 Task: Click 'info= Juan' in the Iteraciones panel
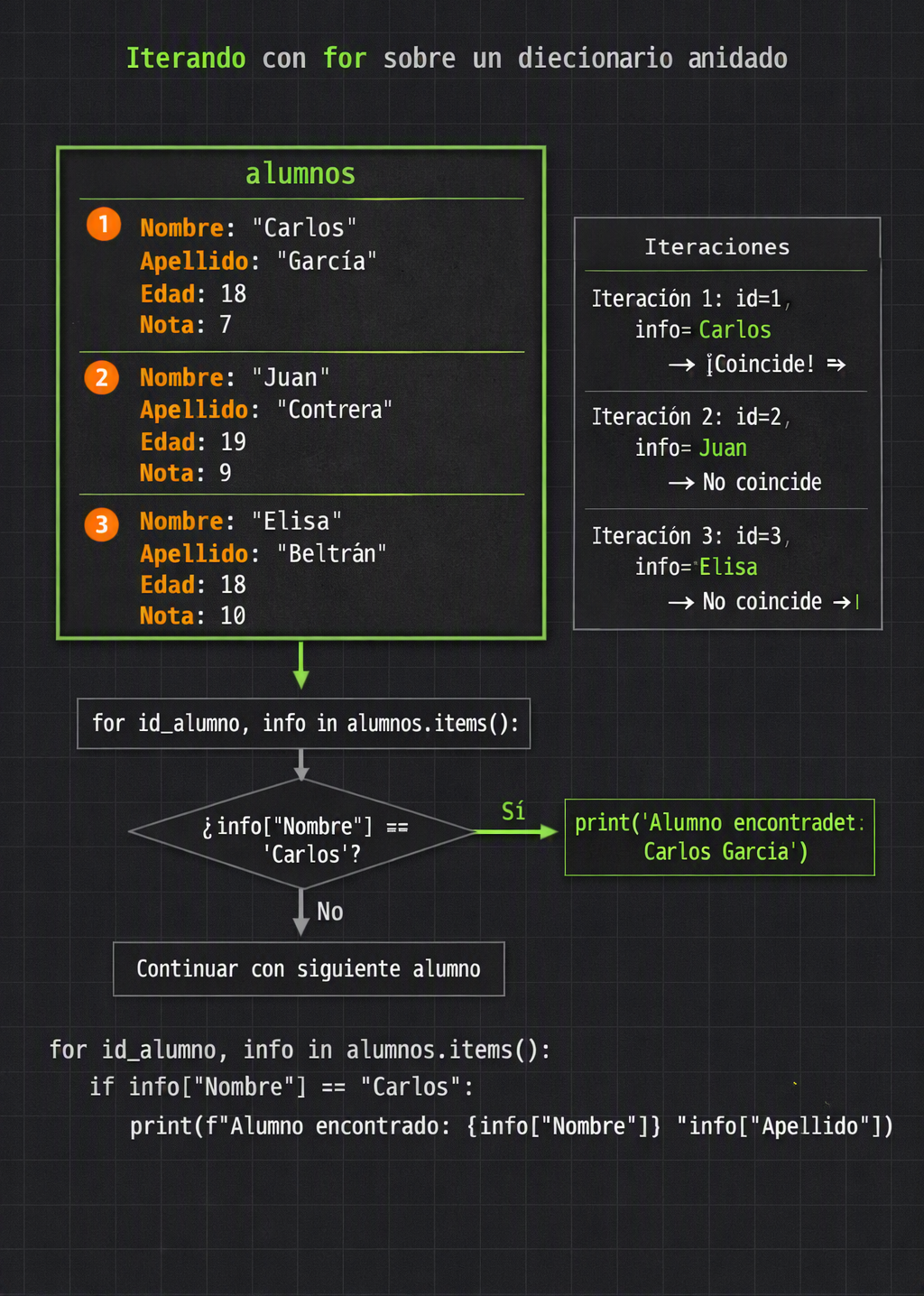691,449
